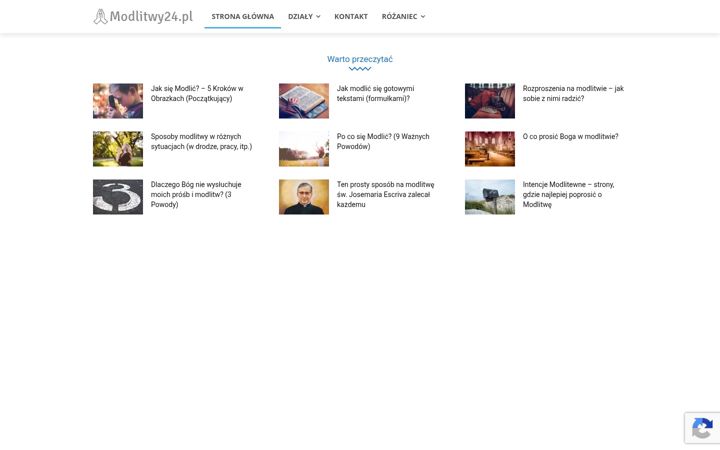Viewport: 720px width, 450px height.
Task: Open article Sposoby modlitwy w różnych sytuacjach
Action: click(x=201, y=141)
